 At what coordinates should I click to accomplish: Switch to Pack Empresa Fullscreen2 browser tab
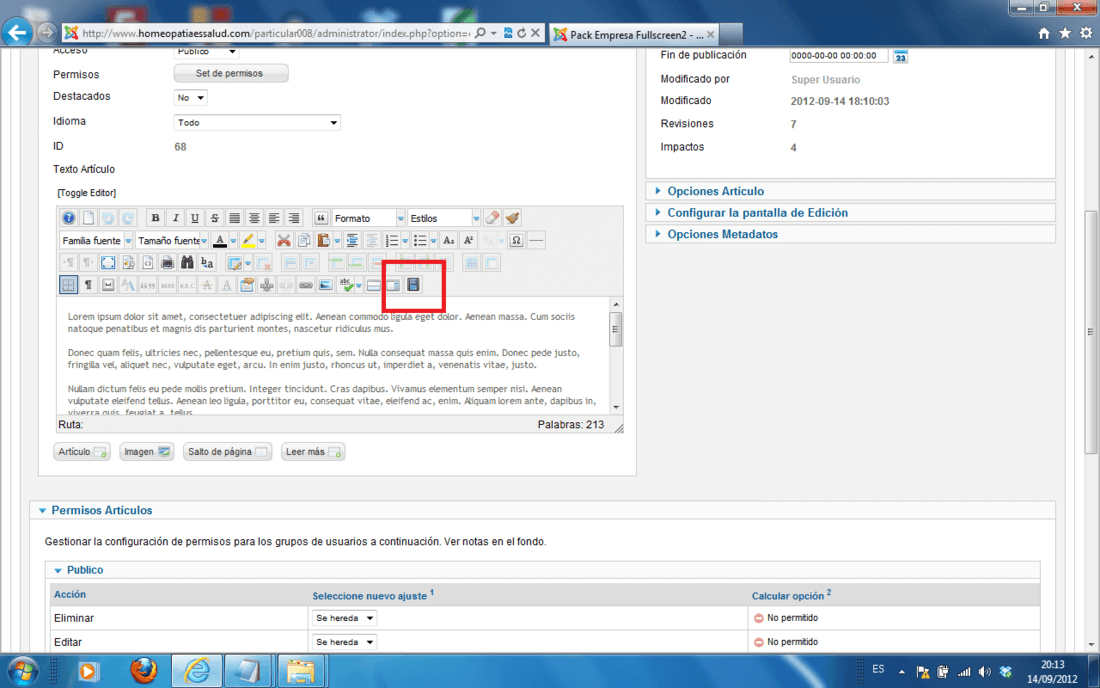633,34
